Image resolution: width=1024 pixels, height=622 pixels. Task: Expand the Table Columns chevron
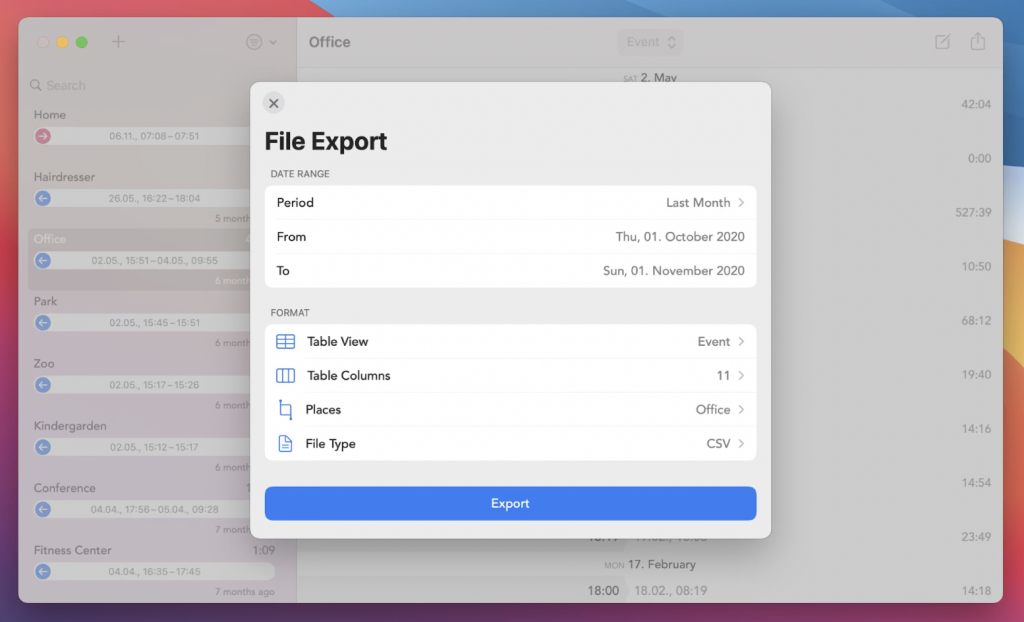[741, 375]
